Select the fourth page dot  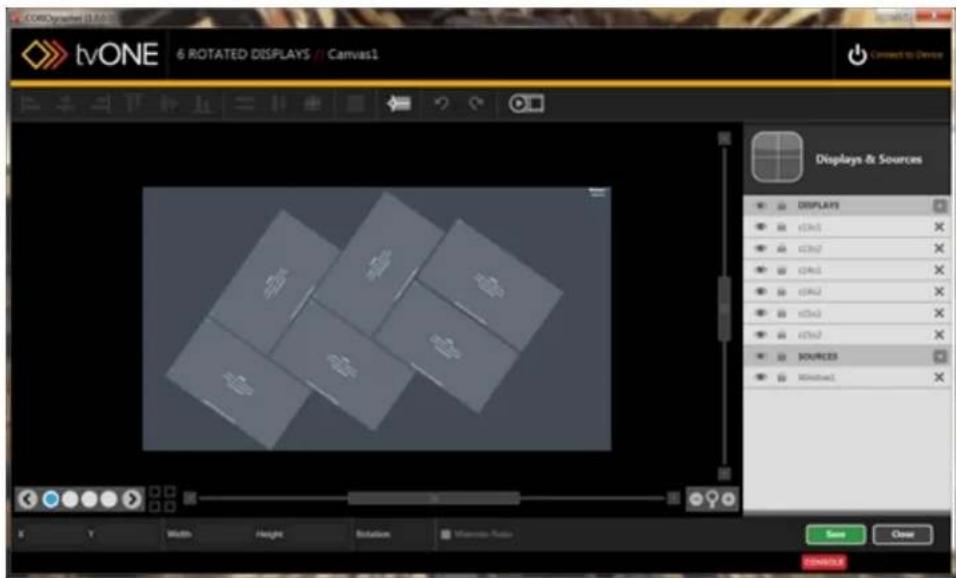coord(109,499)
